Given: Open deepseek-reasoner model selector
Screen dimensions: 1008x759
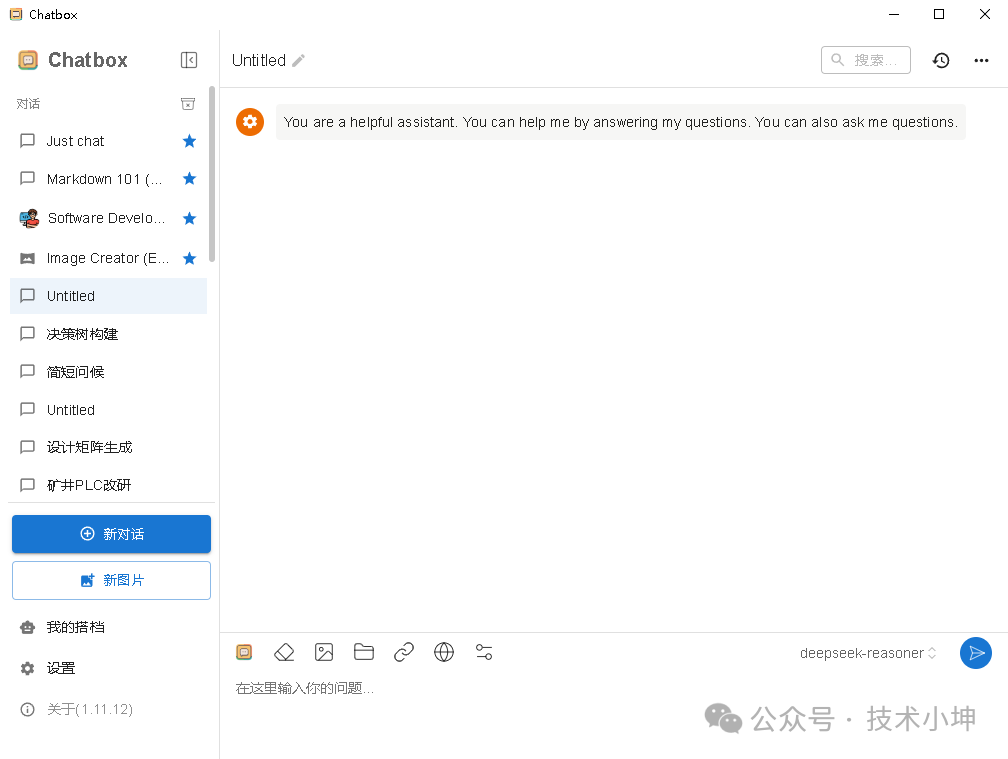Looking at the screenshot, I should [868, 653].
